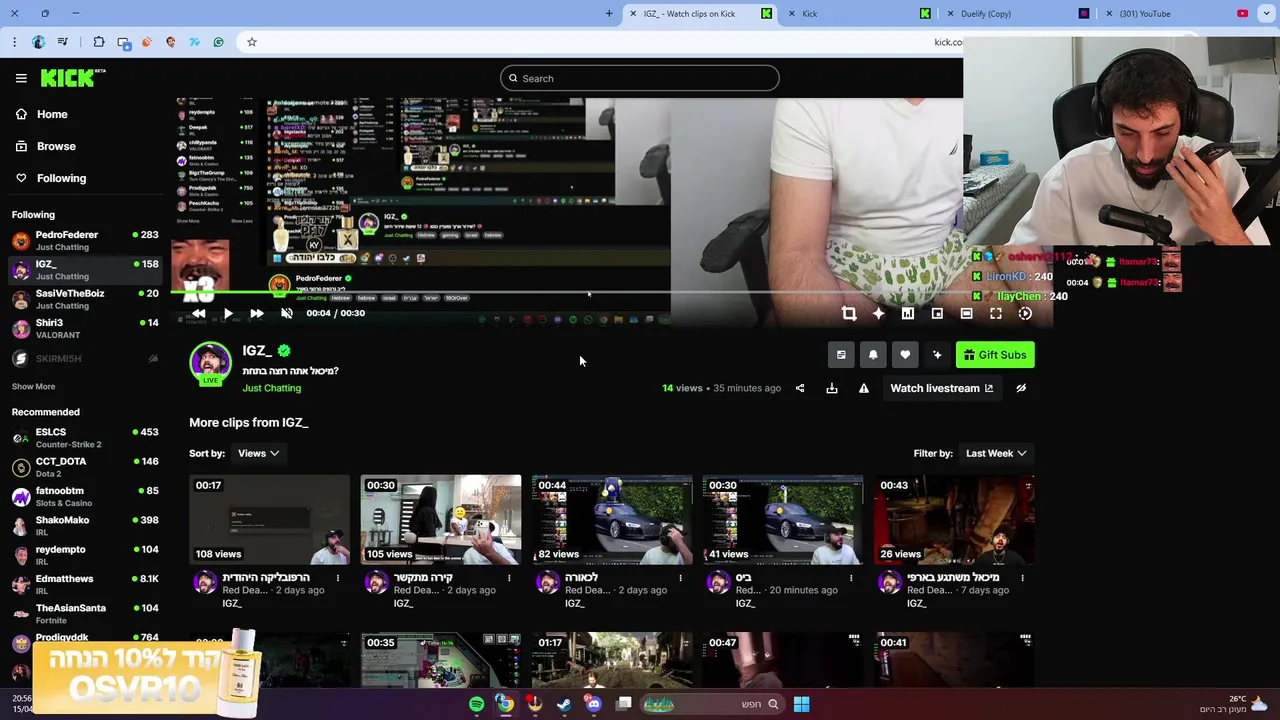Download the clip

pos(832,388)
